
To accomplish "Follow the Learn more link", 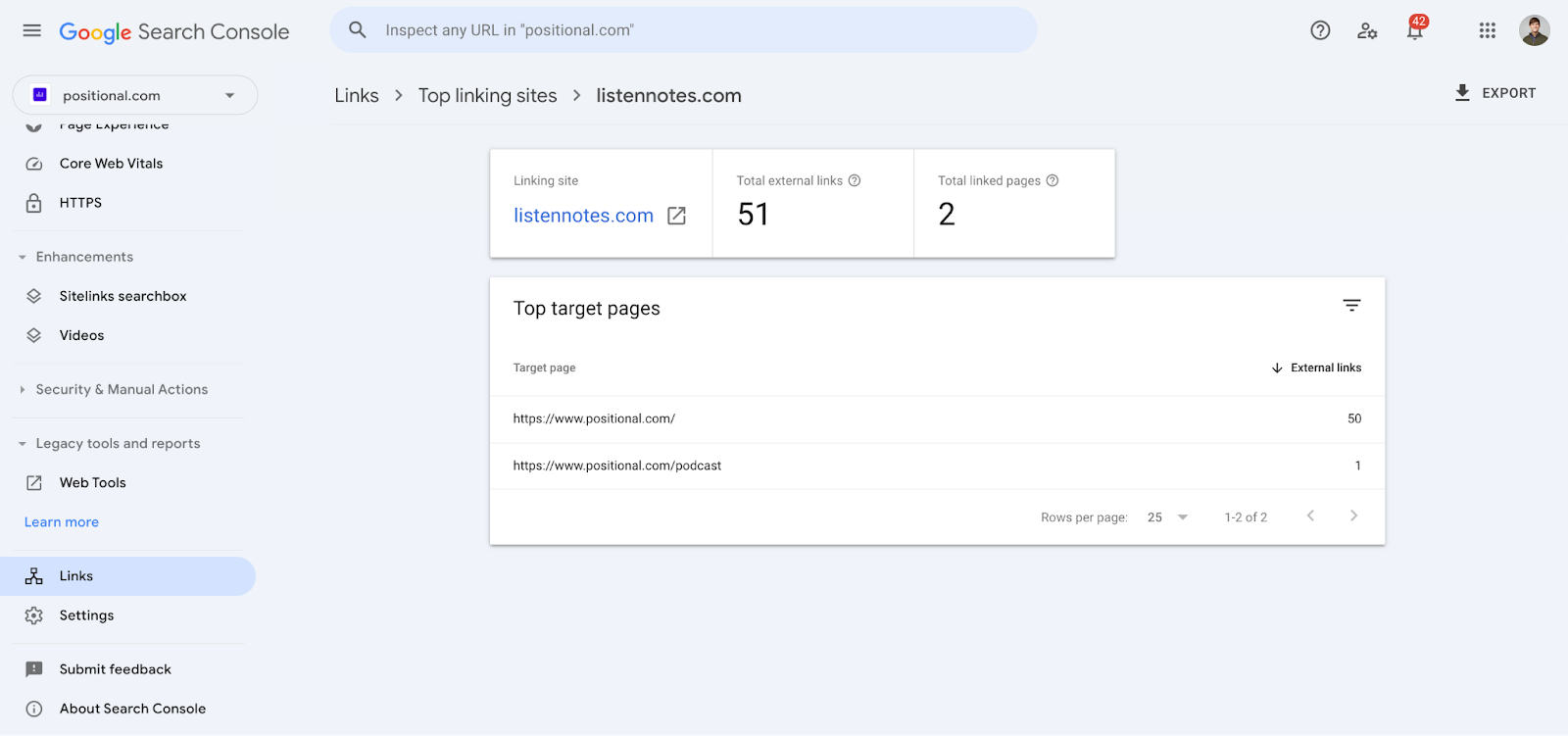I will tap(62, 522).
